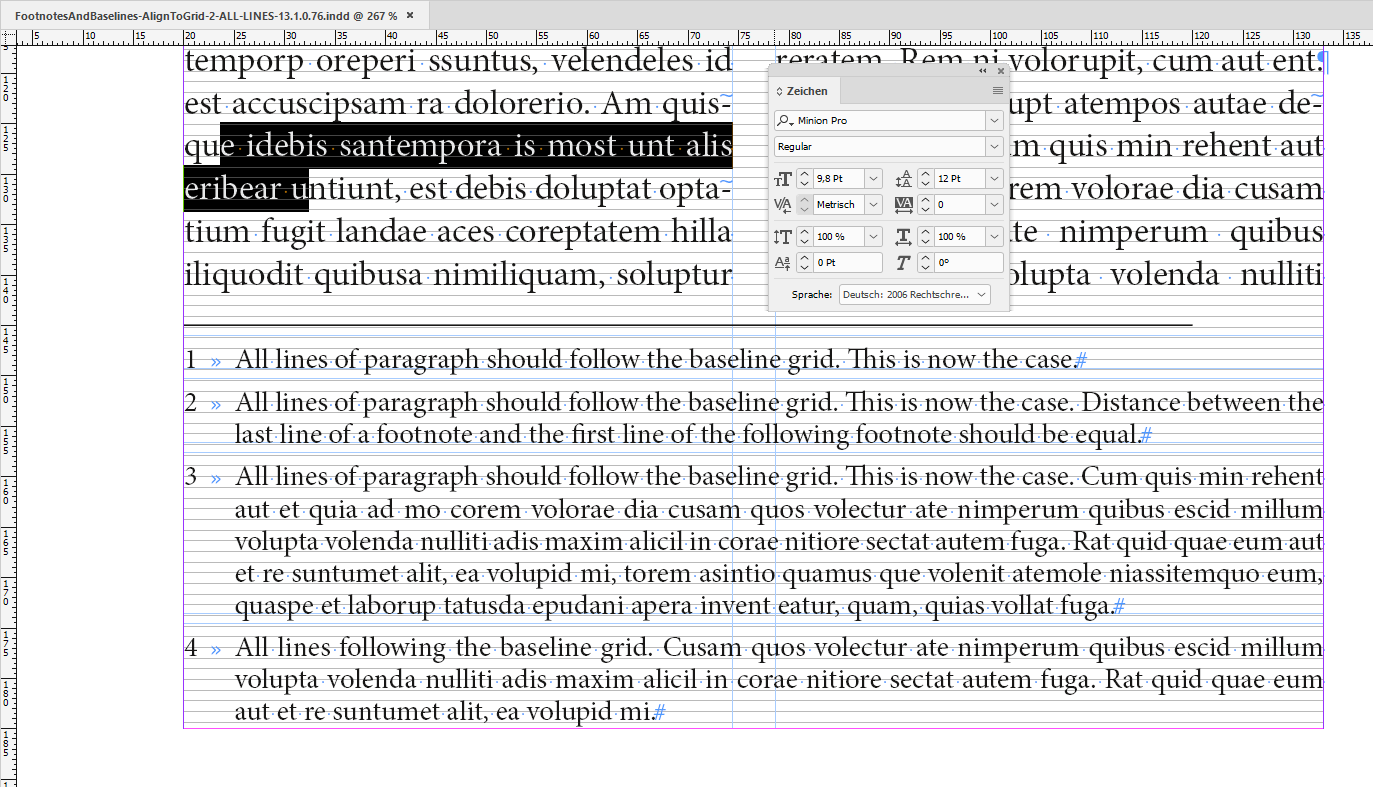Click the kerning icon next to Metrisch
The width and height of the screenshot is (1373, 787).
783,205
